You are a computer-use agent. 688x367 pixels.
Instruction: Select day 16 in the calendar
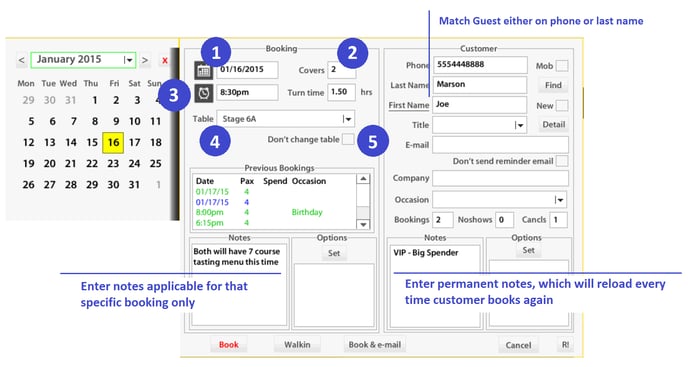pos(113,143)
